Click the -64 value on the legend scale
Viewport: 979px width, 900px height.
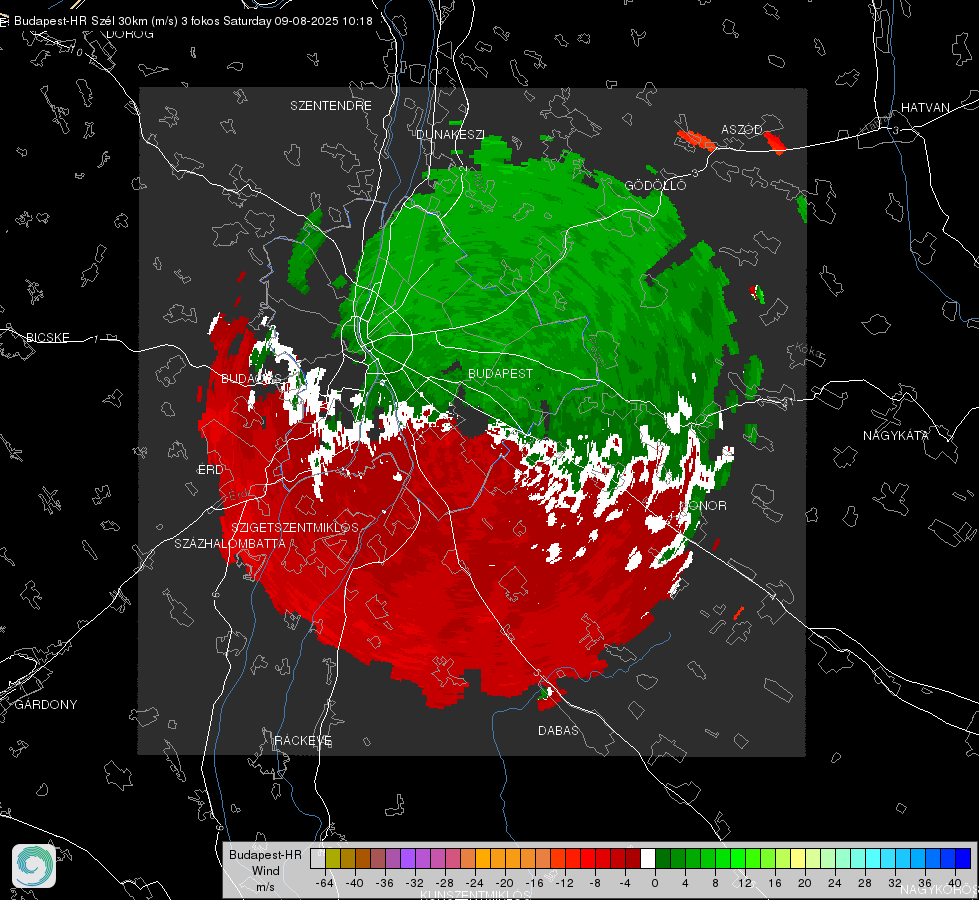point(325,883)
